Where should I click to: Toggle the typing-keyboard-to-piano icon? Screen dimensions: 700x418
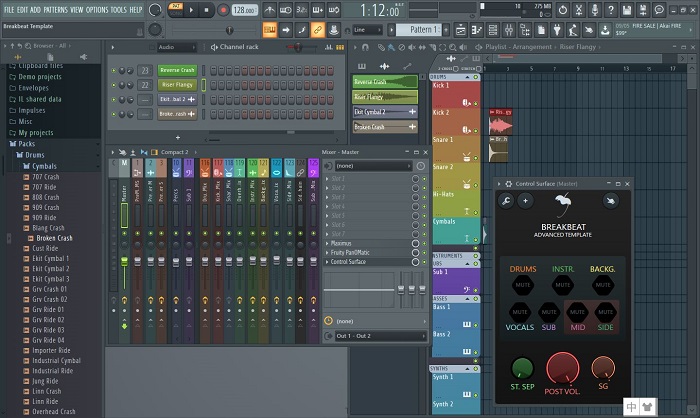pyautogui.click(x=270, y=30)
